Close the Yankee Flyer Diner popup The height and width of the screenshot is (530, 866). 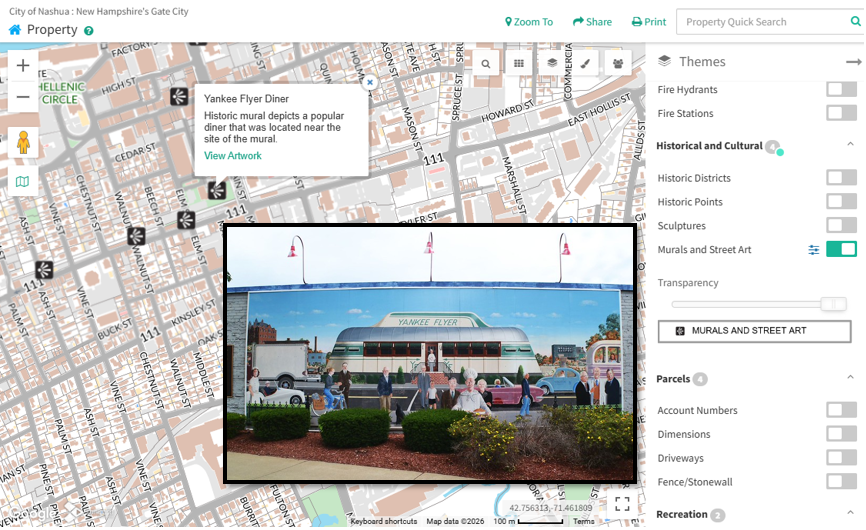coord(370,82)
